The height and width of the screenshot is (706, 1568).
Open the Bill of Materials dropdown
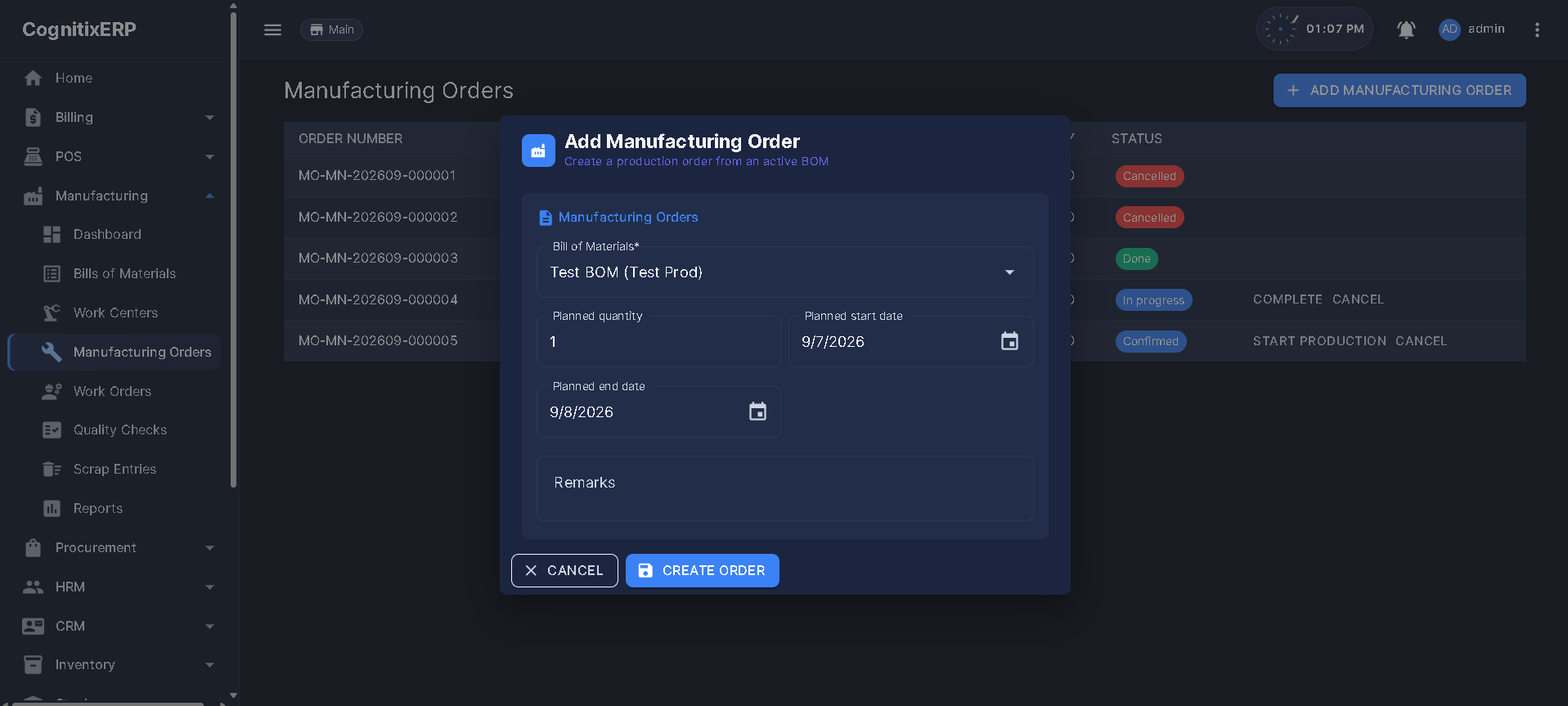(784, 272)
